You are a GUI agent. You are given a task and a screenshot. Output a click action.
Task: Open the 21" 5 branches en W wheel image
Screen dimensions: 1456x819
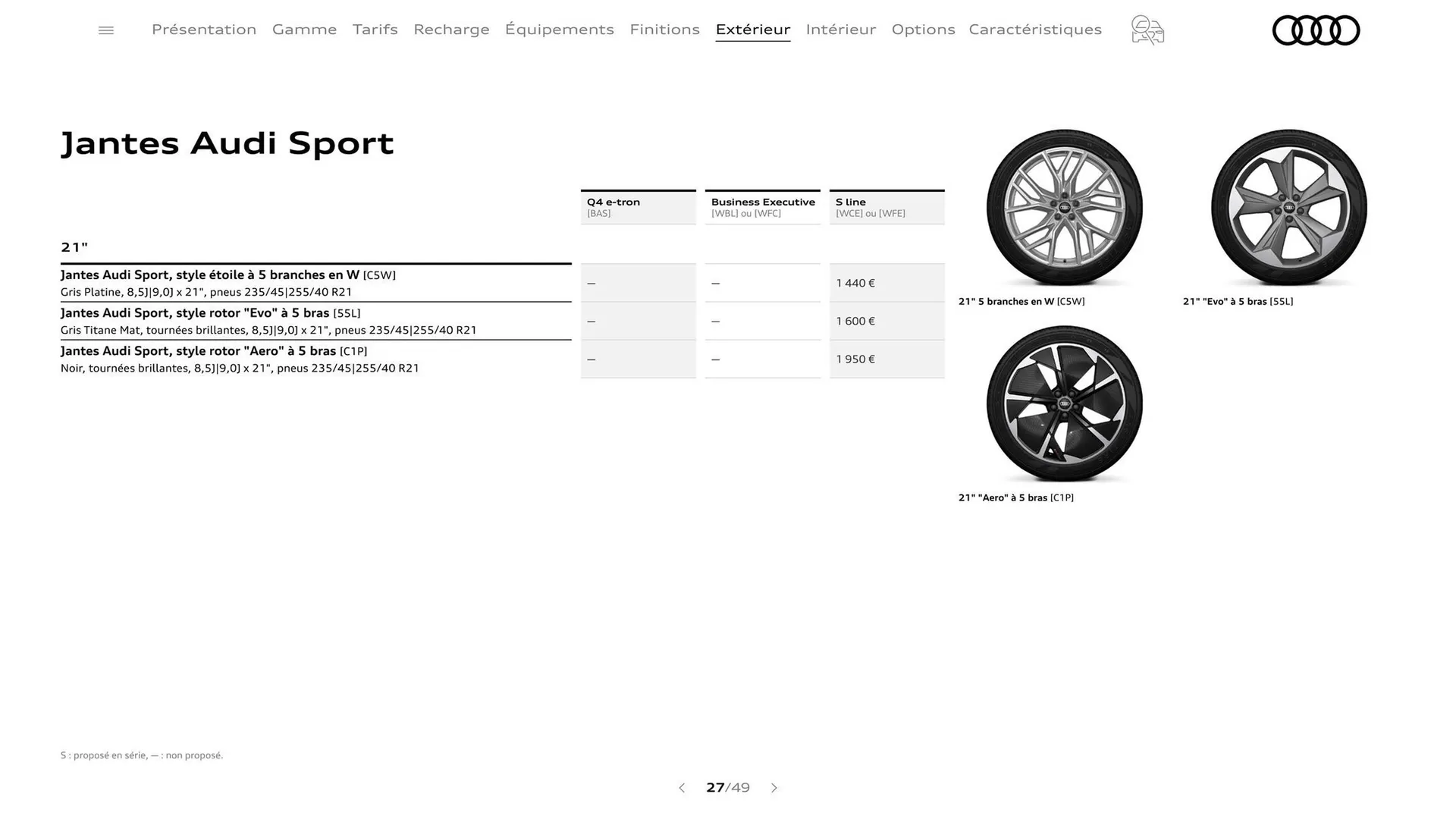pos(1063,209)
